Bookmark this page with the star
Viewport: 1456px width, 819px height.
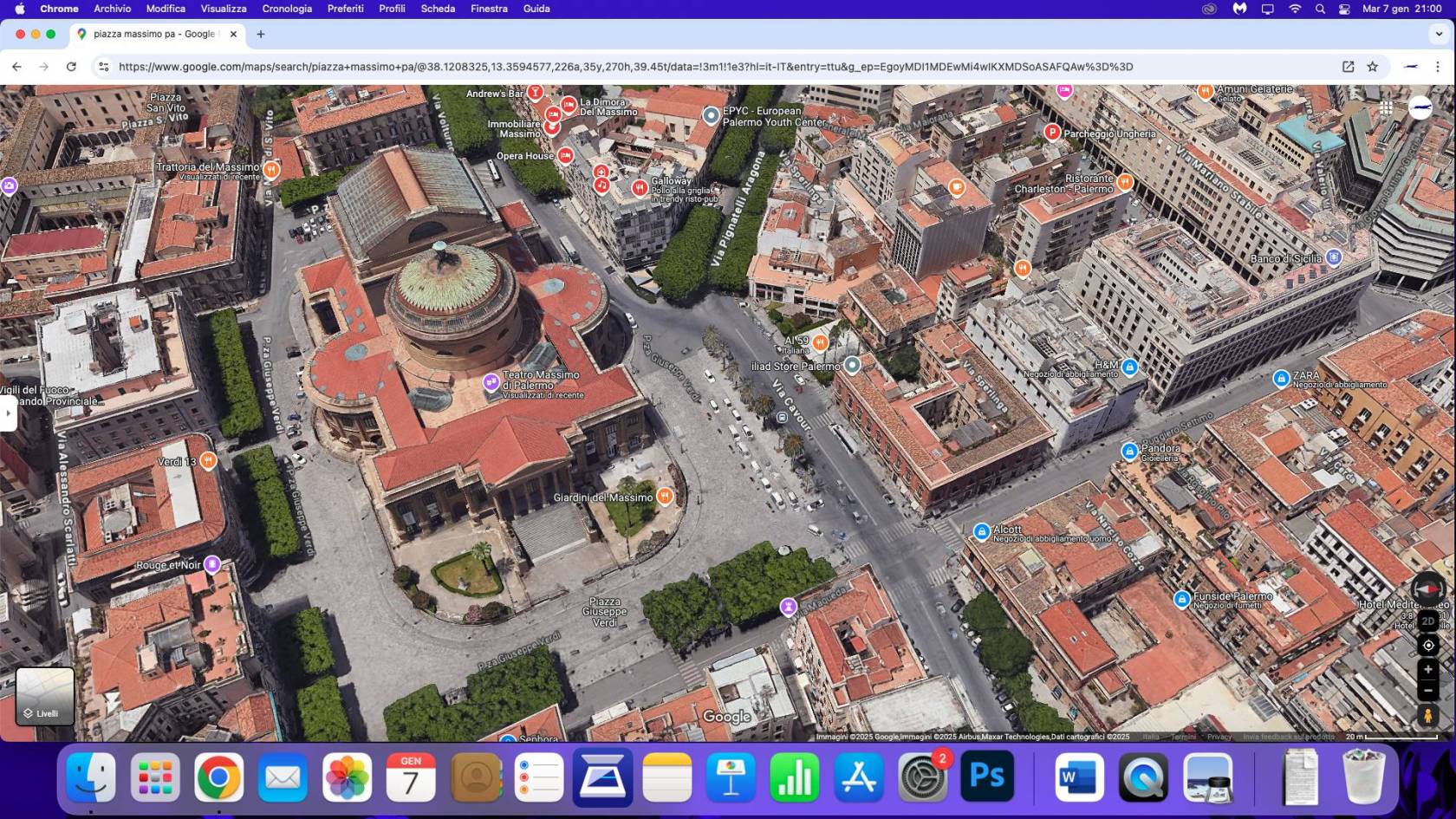click(x=1372, y=67)
